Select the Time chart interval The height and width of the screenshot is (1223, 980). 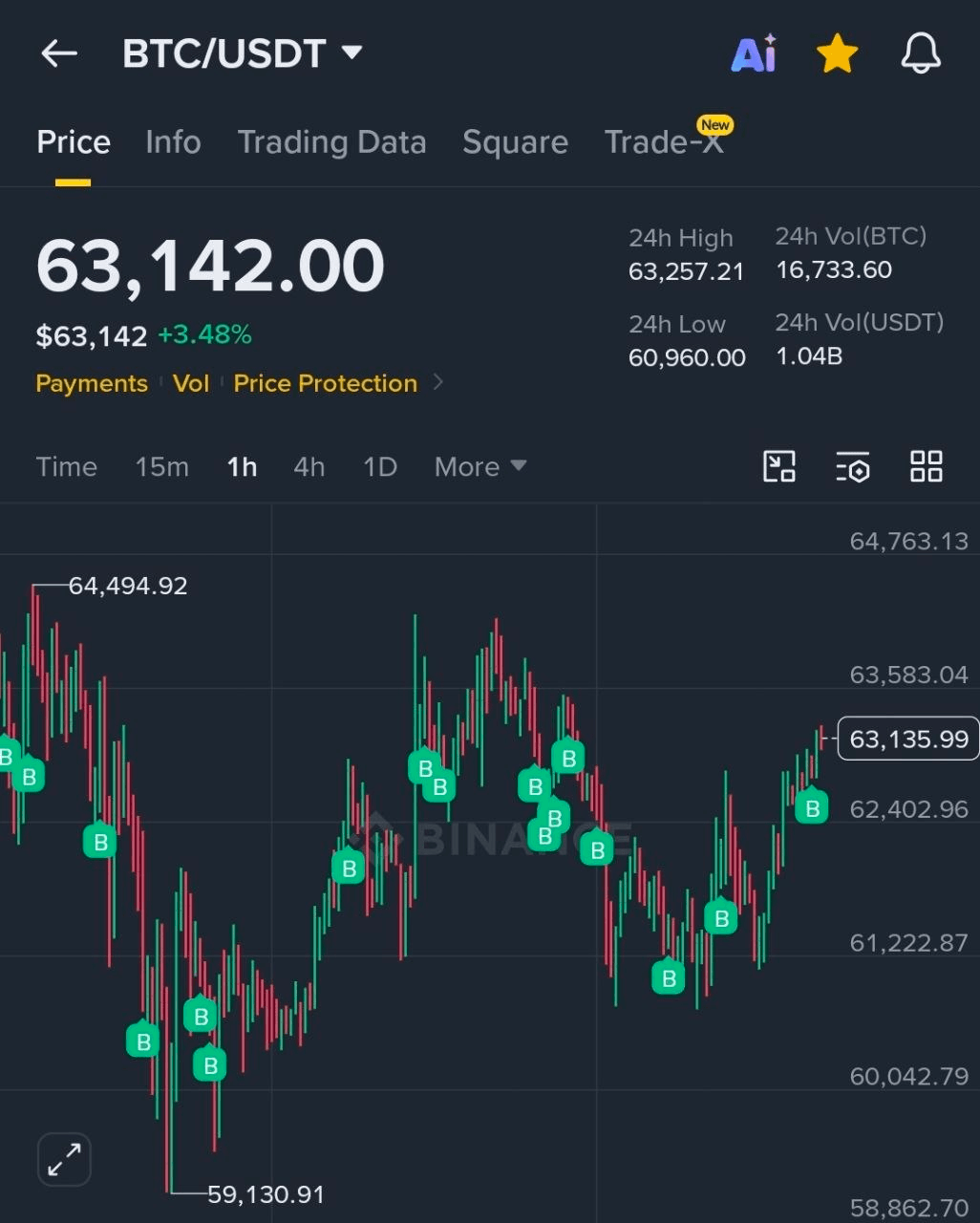point(67,466)
